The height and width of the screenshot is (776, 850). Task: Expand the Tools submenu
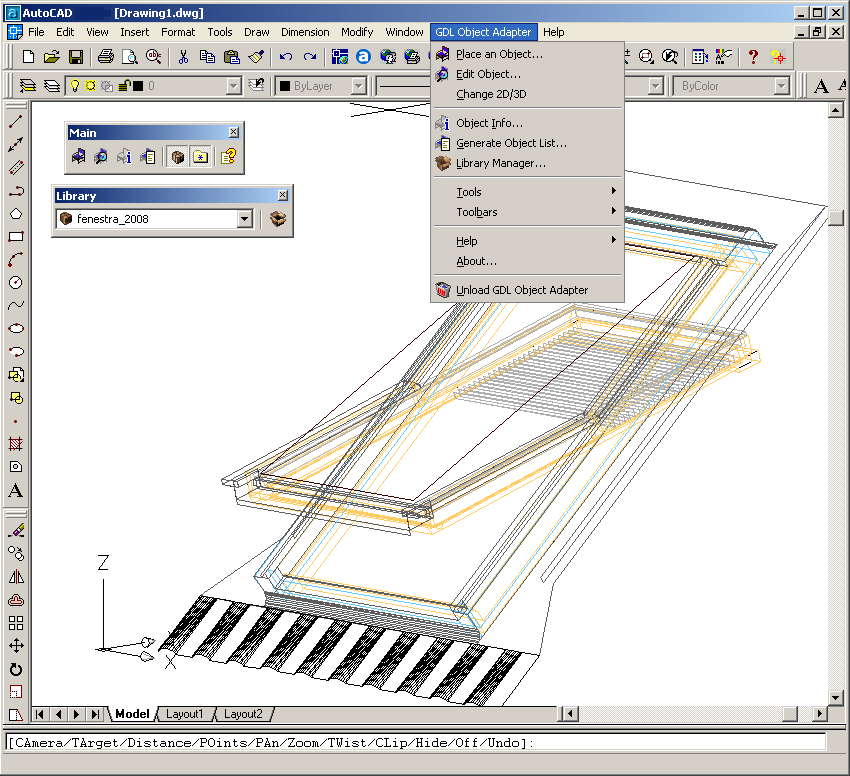(528, 191)
